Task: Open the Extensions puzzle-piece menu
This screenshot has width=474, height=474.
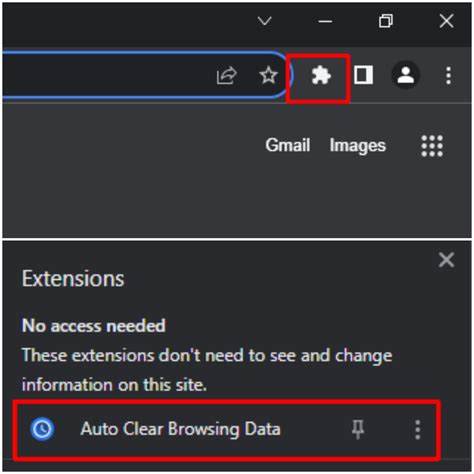Action: click(x=321, y=75)
